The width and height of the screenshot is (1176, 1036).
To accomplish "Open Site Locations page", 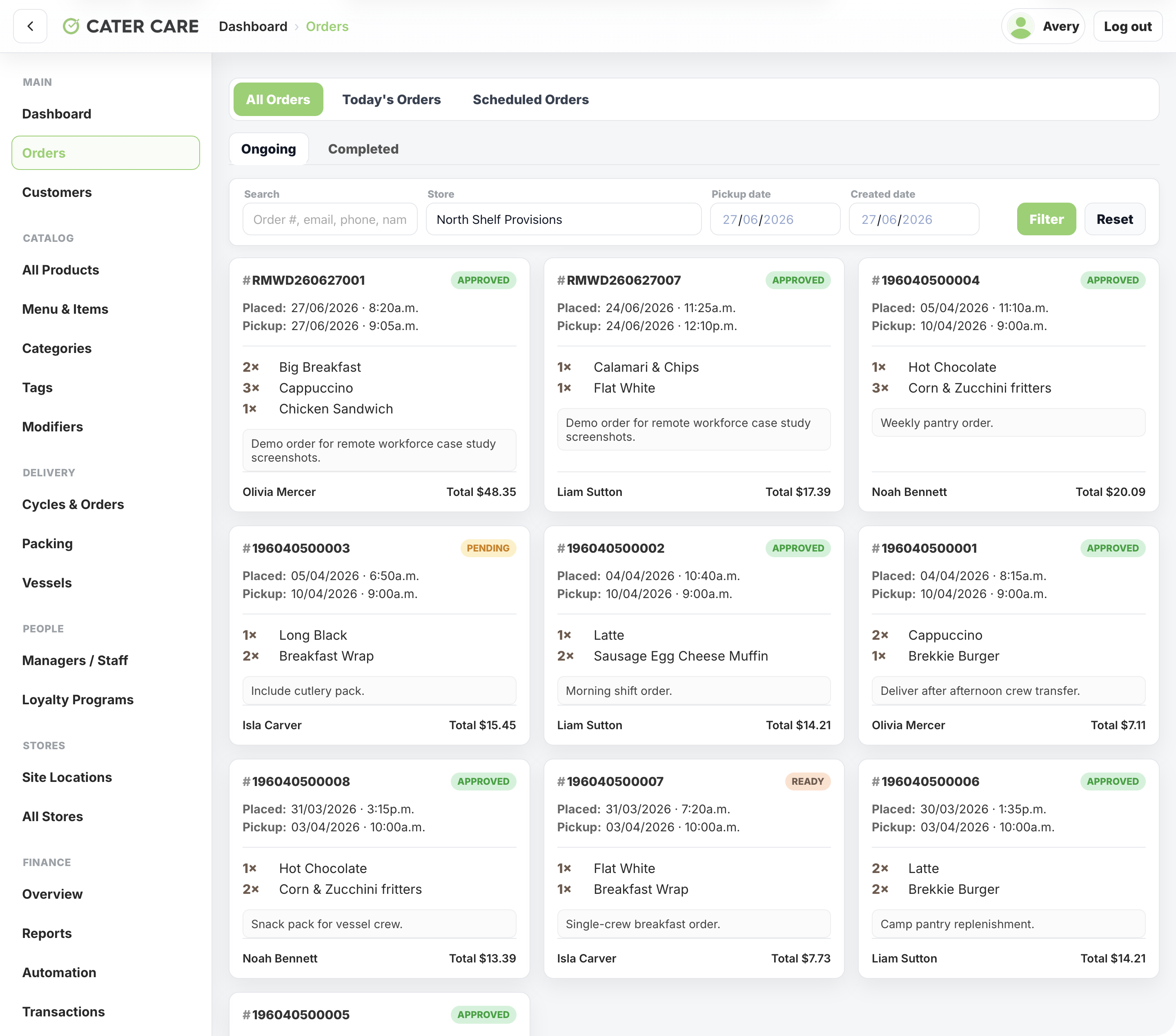I will pyautogui.click(x=106, y=777).
